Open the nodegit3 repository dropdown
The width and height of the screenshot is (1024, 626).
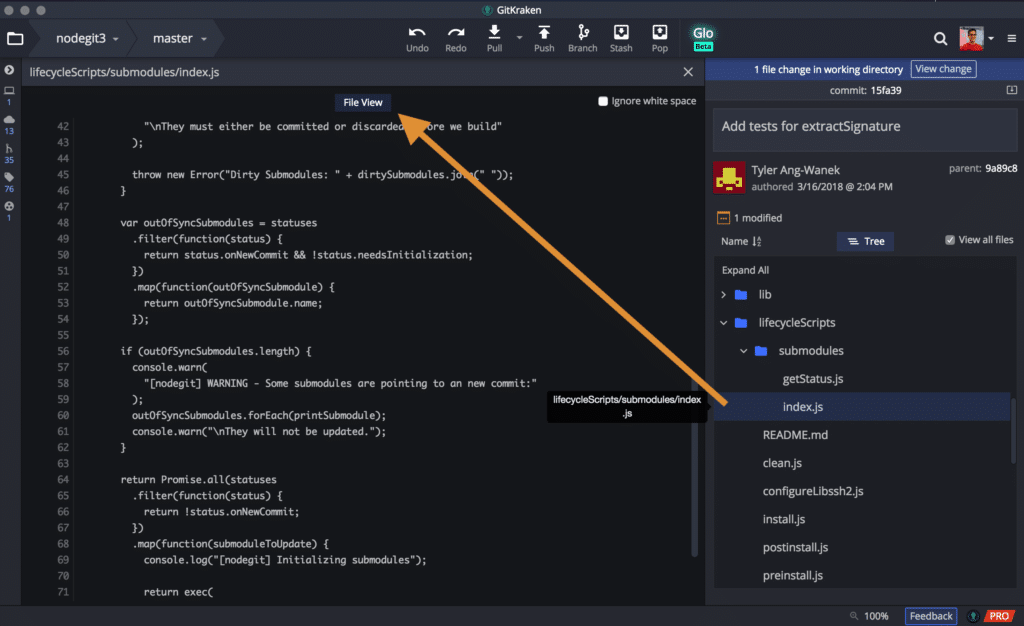(87, 39)
